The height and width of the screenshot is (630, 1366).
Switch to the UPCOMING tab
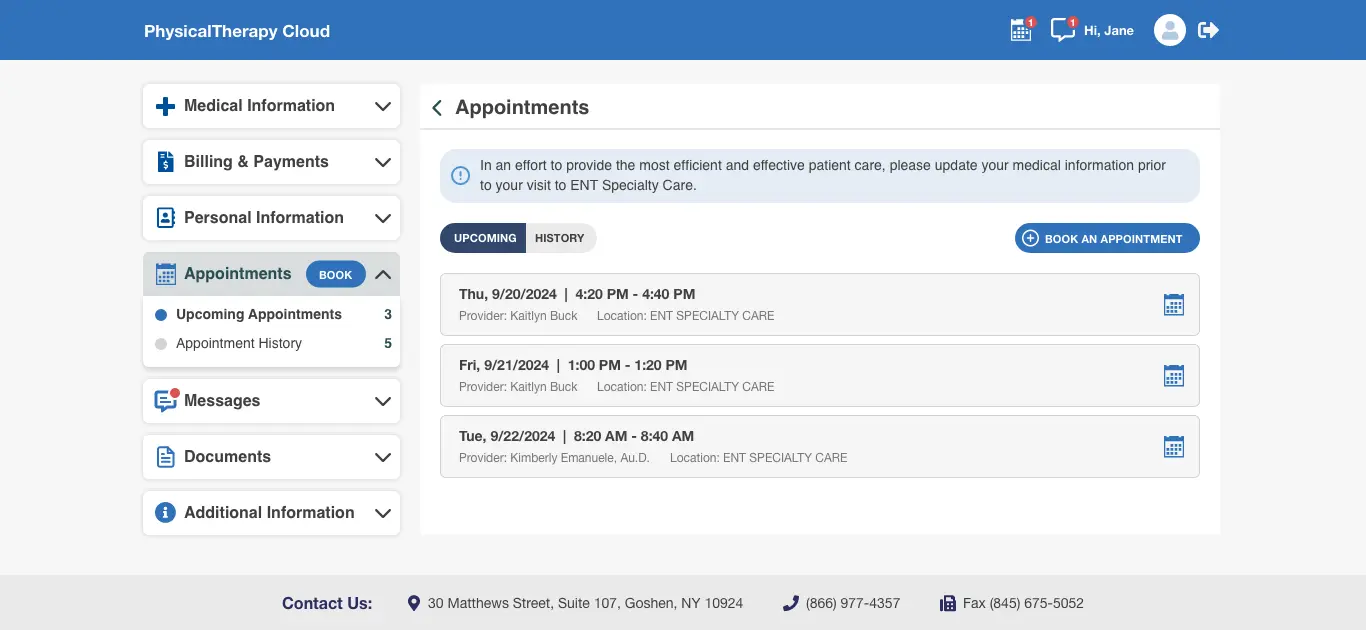[483, 238]
